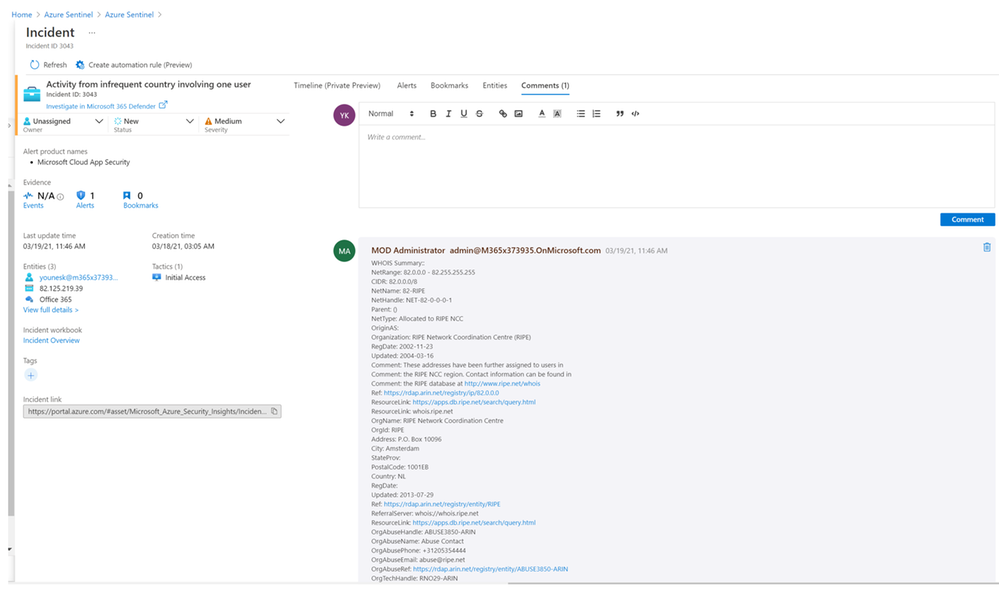
Task: Click the blockquote icon
Action: click(x=620, y=114)
